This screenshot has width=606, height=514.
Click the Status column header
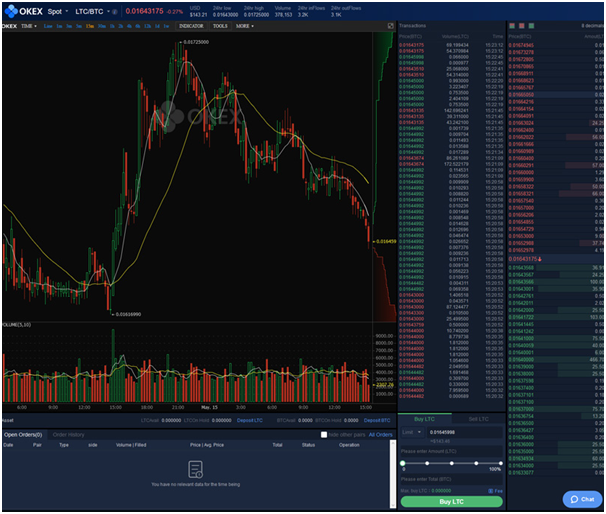pyautogui.click(x=308, y=445)
